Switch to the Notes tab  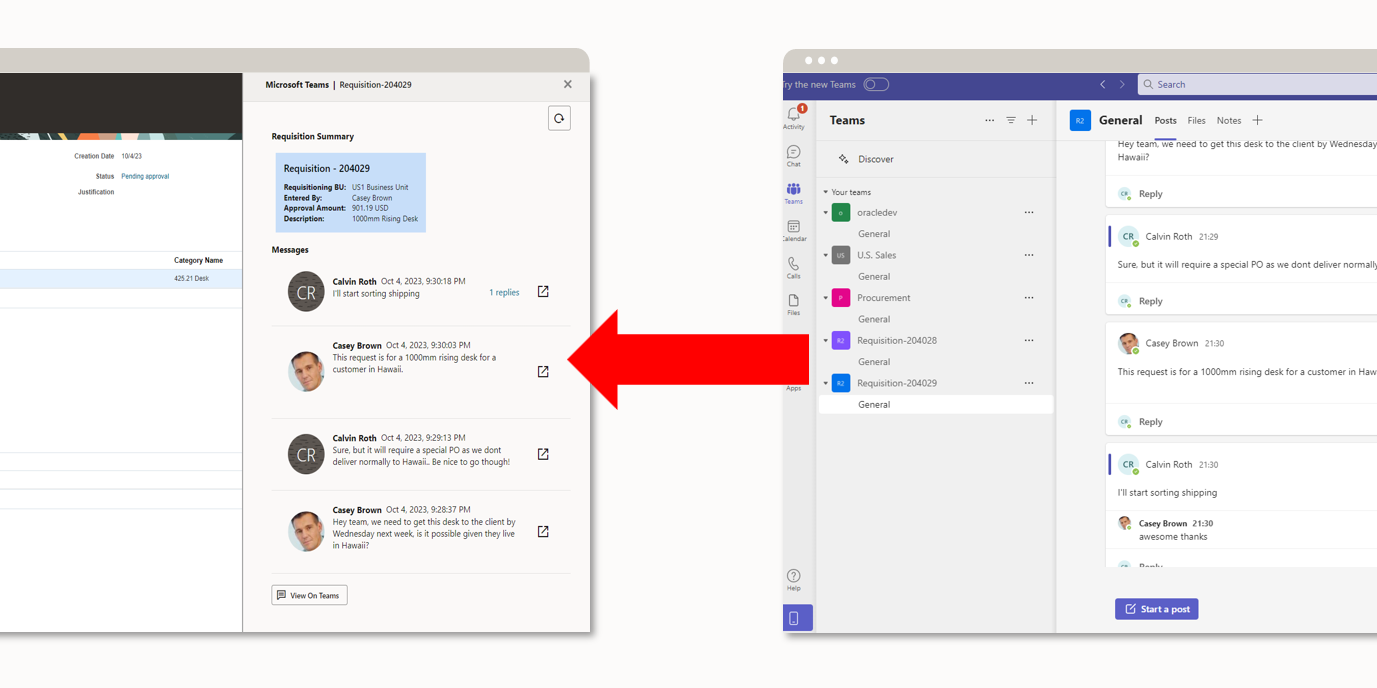[x=1228, y=121]
